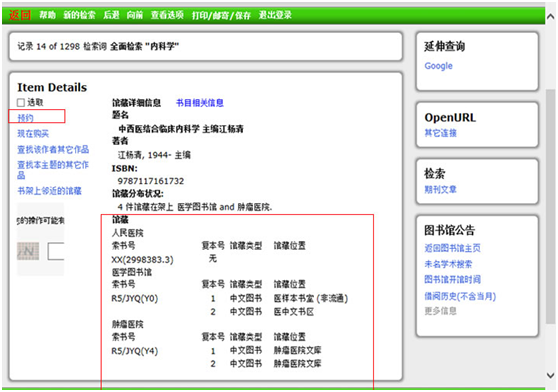Click 其它连接 under OpenURL
This screenshot has height=392, width=558.
coord(440,133)
